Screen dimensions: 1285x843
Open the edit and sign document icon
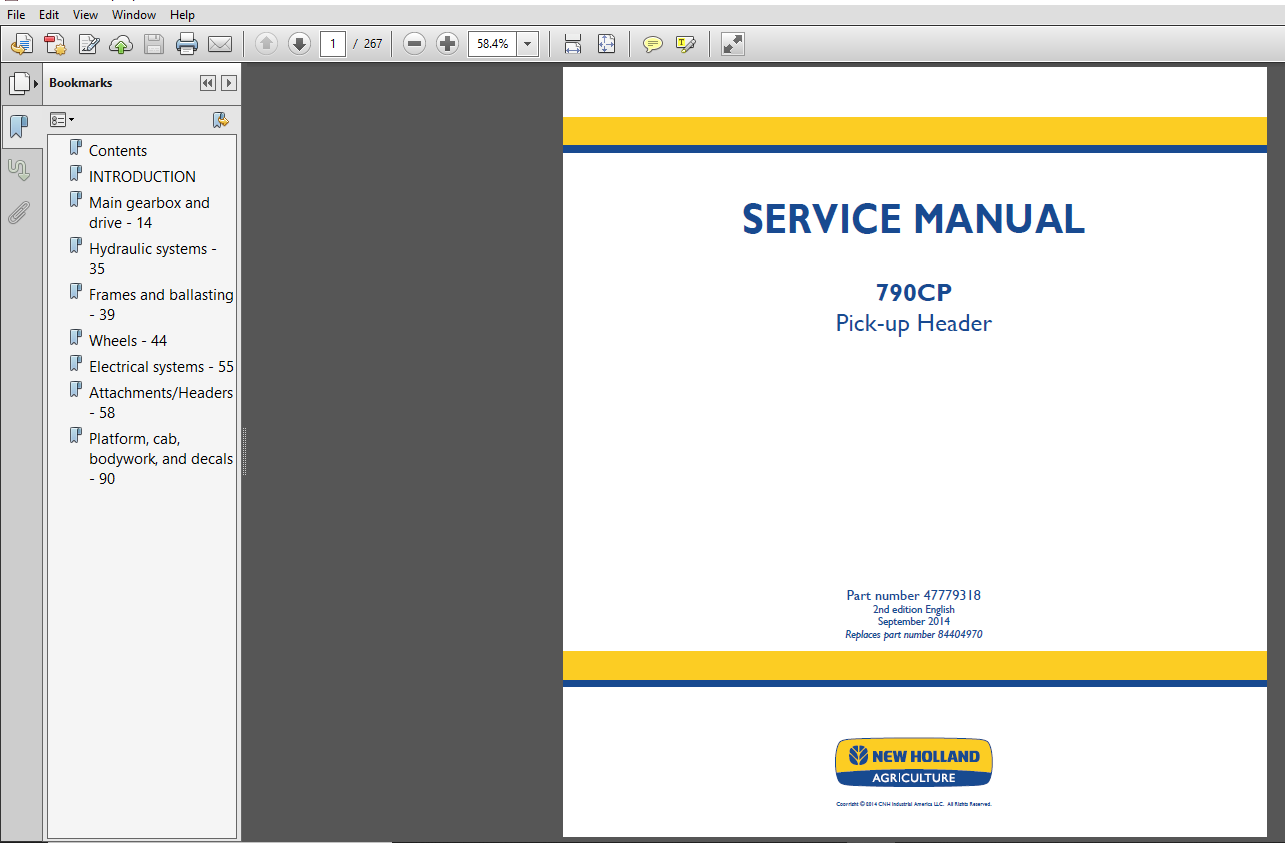(88, 44)
